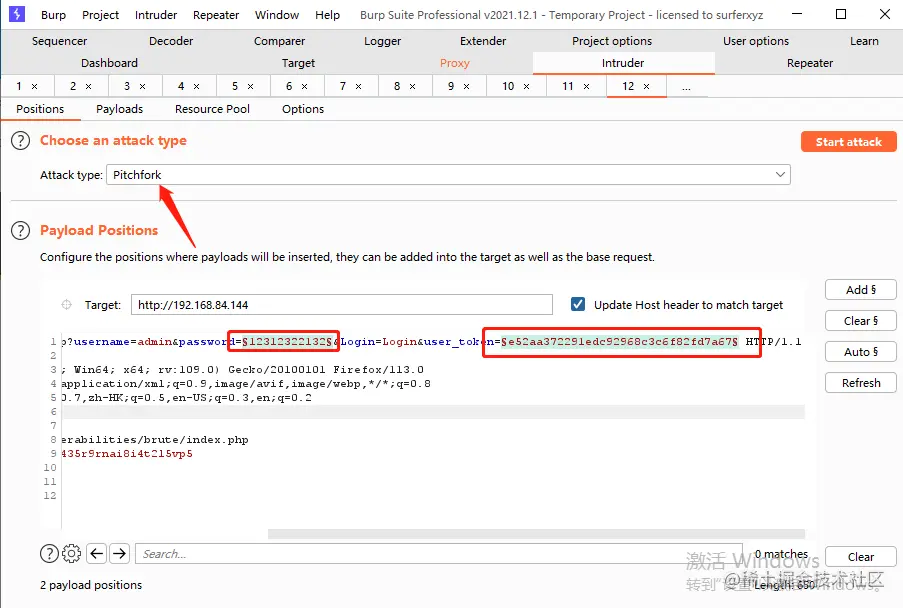Viewport: 903px width, 608px height.
Task: Close Intruder attack tab 11
Action: point(586,86)
